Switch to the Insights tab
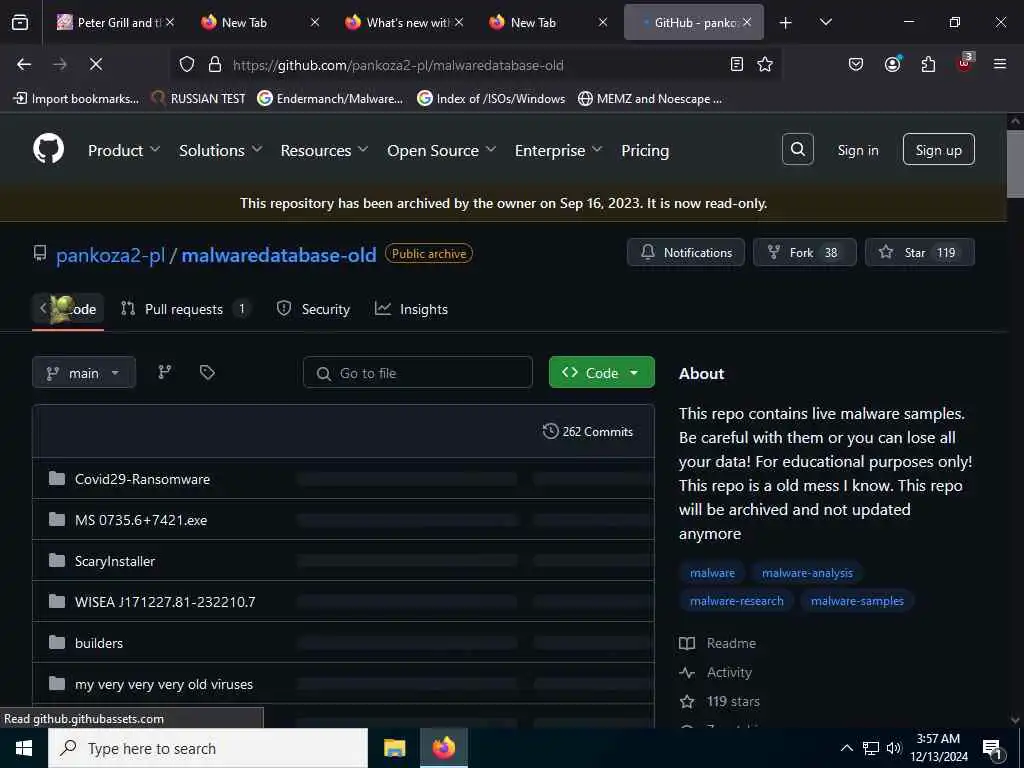 click(411, 309)
